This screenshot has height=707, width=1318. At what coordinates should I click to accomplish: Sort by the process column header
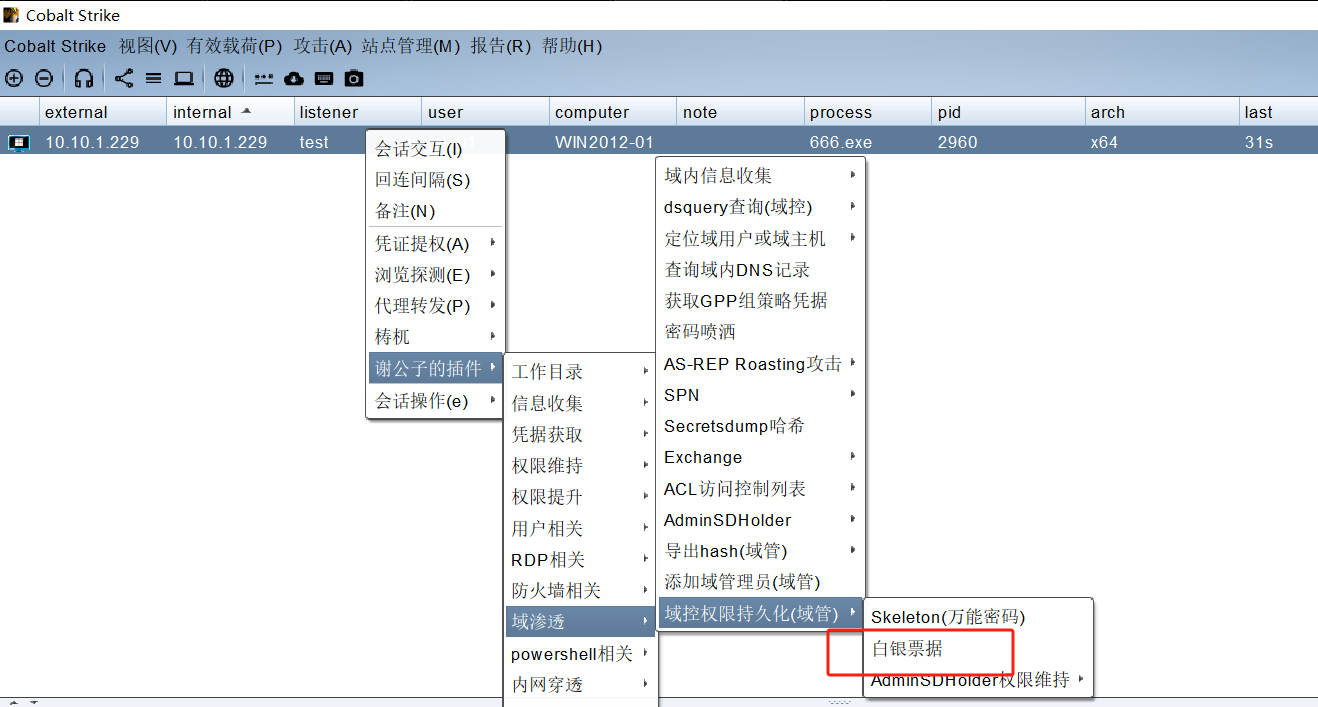click(x=869, y=112)
